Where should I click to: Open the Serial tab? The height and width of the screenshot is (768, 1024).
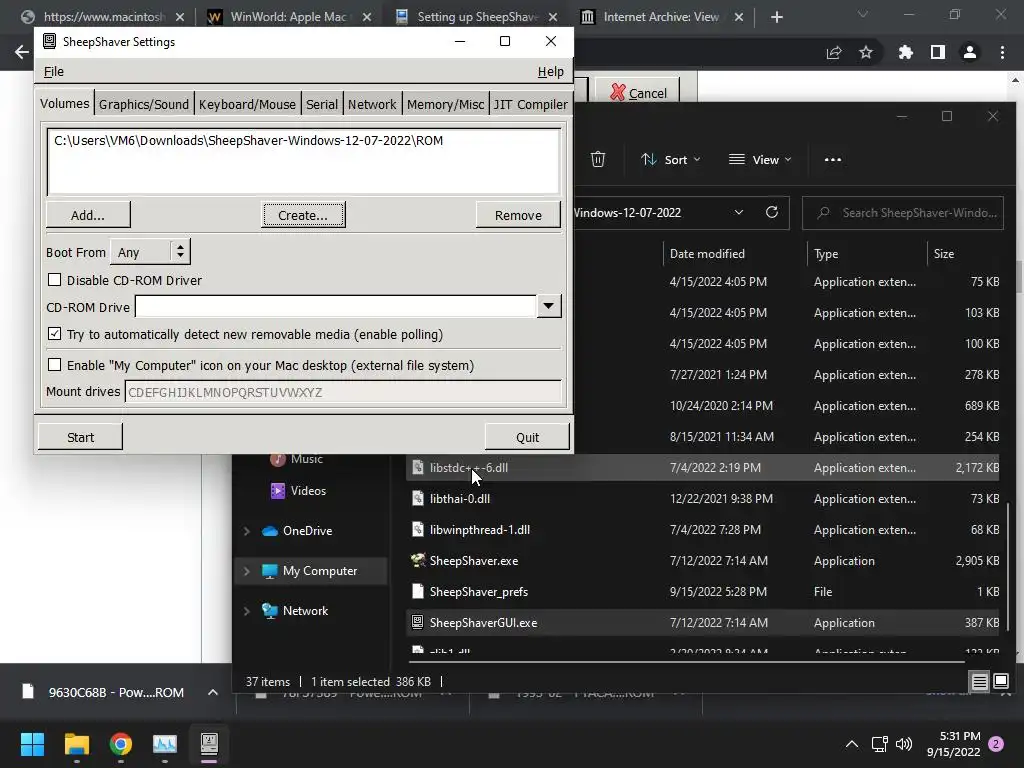(x=322, y=104)
